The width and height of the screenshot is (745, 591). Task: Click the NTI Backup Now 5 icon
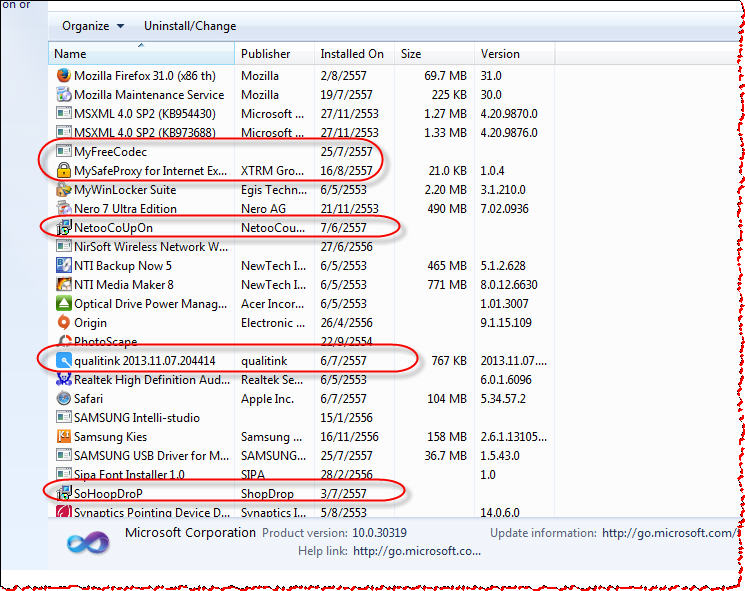click(x=64, y=266)
